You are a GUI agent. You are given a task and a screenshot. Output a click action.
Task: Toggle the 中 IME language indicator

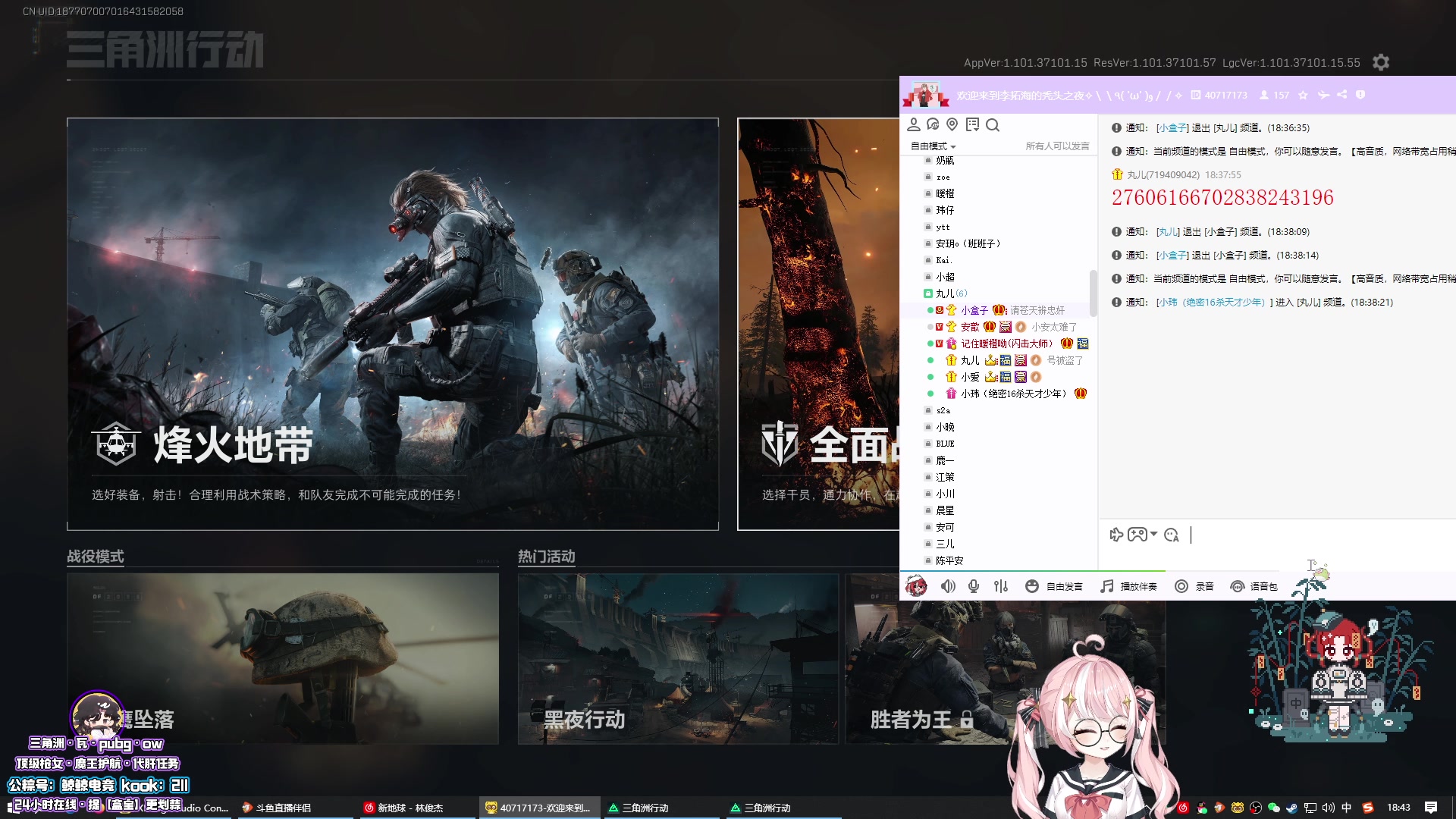(x=1347, y=808)
